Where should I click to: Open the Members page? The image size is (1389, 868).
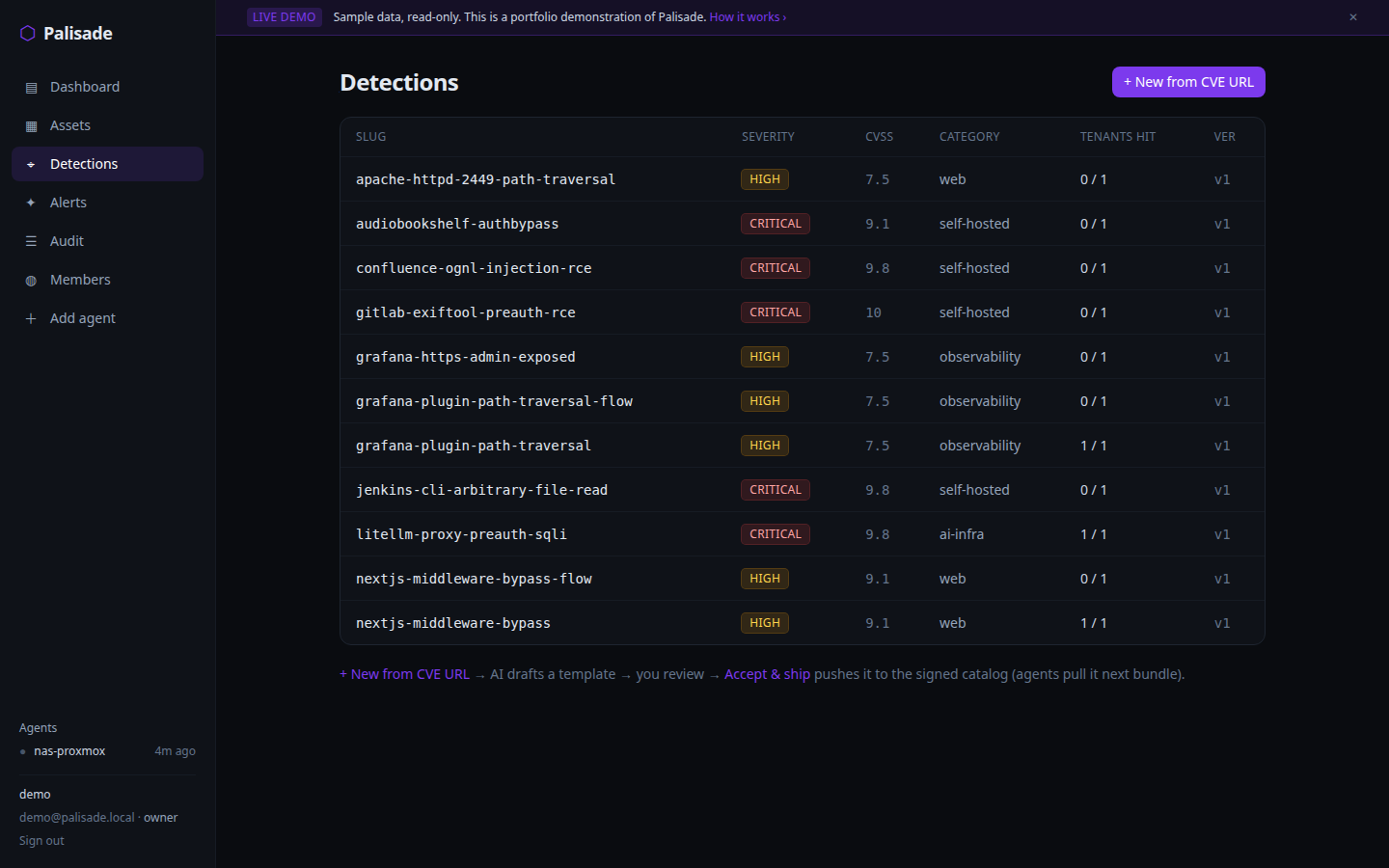[107, 280]
